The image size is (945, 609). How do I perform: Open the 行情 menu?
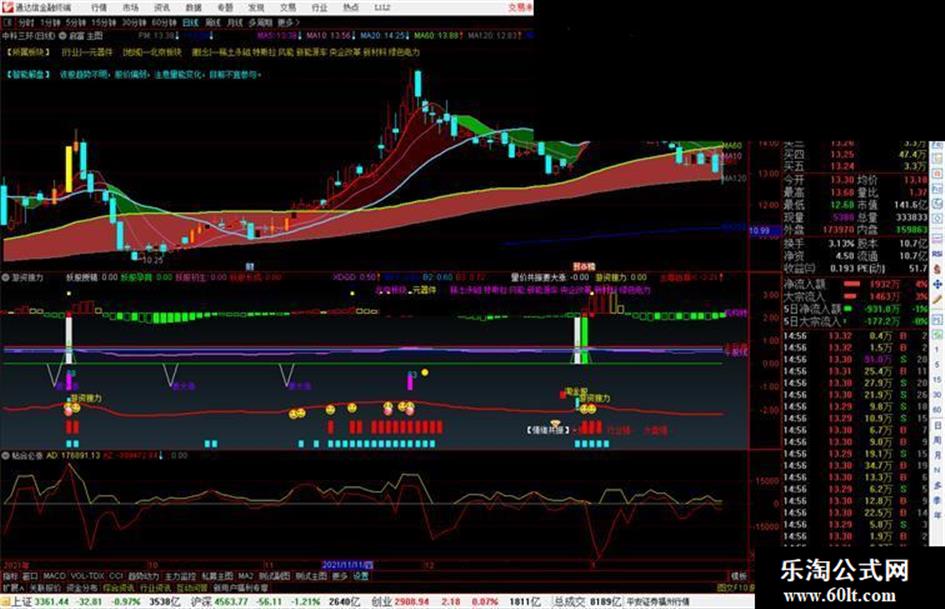(99, 8)
